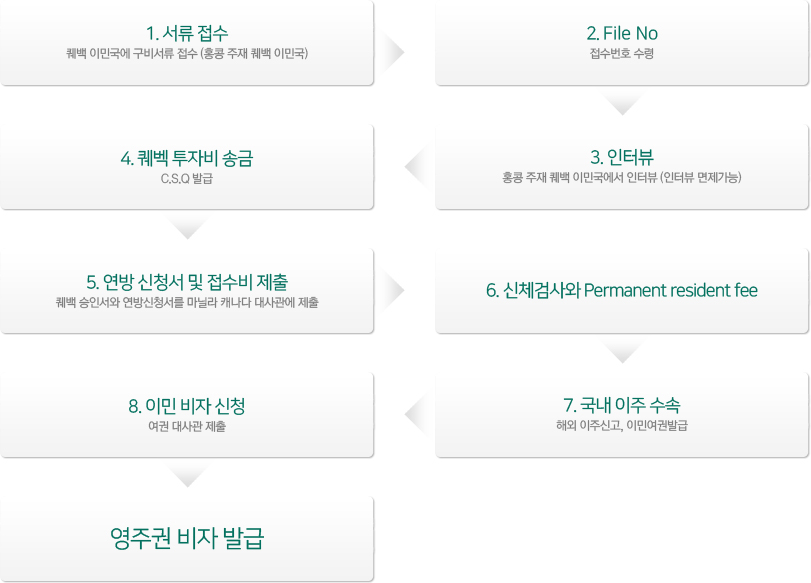Click the down arrow below step 4 box
The height and width of the screenshot is (583, 811).
tap(187, 228)
